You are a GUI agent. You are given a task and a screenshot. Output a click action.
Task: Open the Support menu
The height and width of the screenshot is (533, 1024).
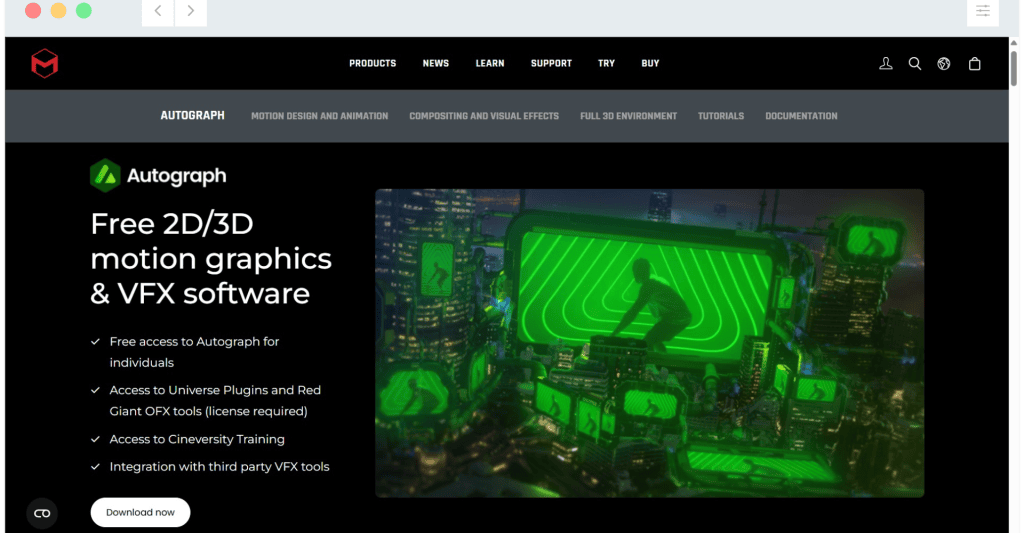[x=551, y=63]
